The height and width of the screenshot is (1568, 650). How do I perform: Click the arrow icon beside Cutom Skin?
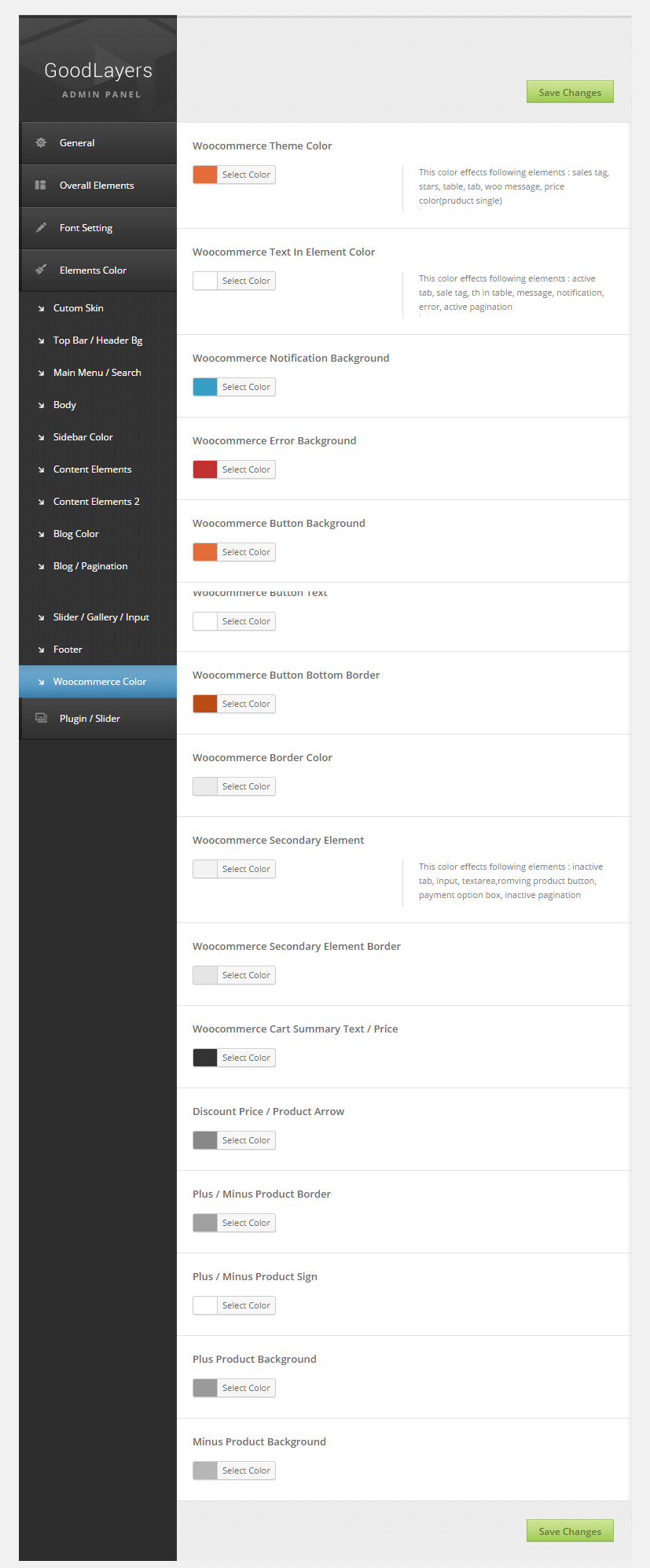(x=41, y=308)
